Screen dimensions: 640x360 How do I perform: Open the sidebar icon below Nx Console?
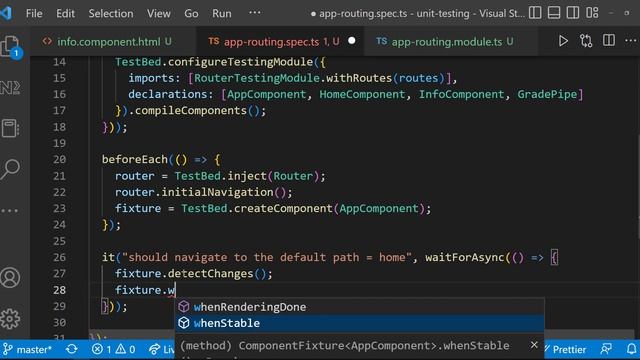[x=10, y=128]
